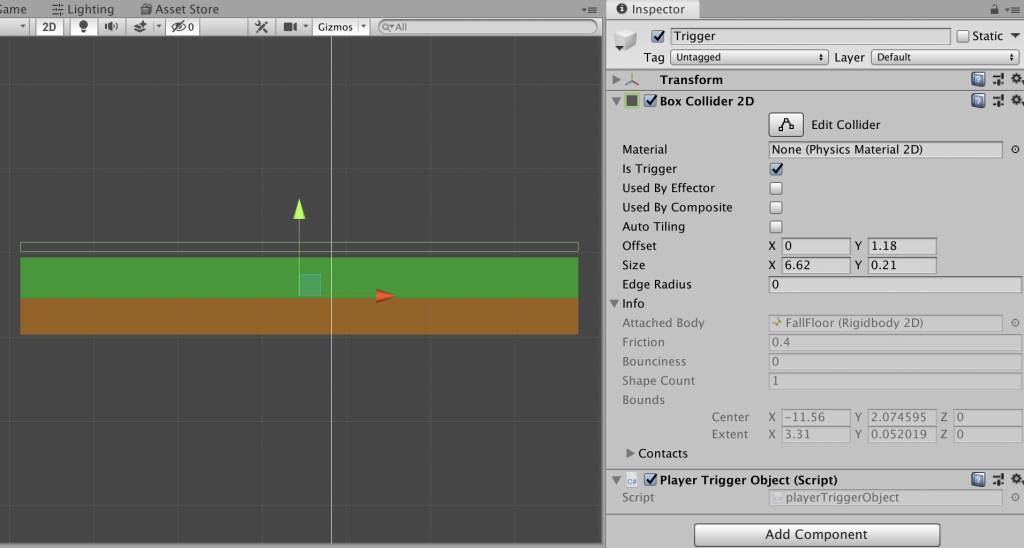Open the scene effects dropdown arrow
The image size is (1024, 548).
coord(158,27)
